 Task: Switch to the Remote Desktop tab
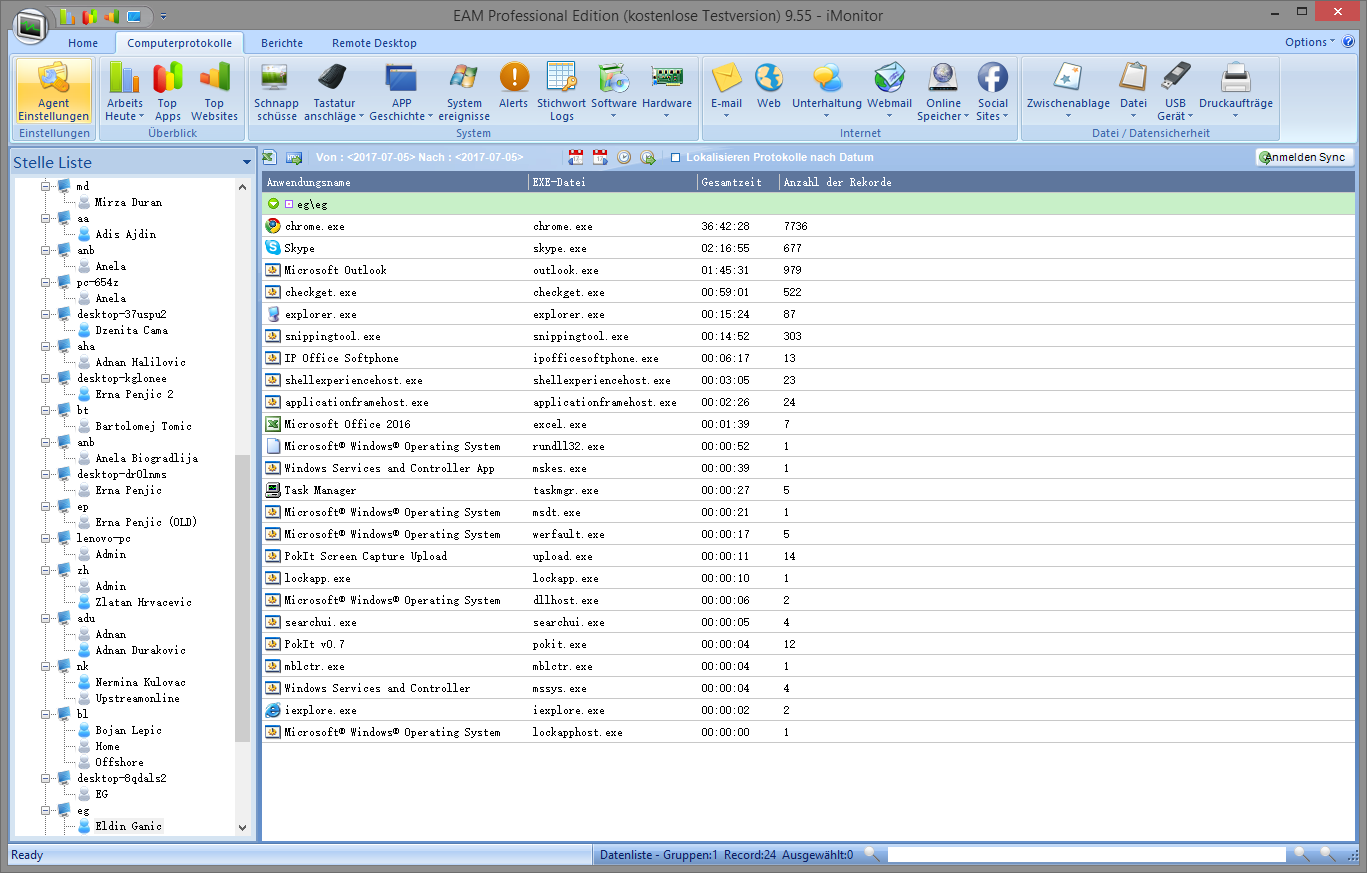click(x=374, y=43)
